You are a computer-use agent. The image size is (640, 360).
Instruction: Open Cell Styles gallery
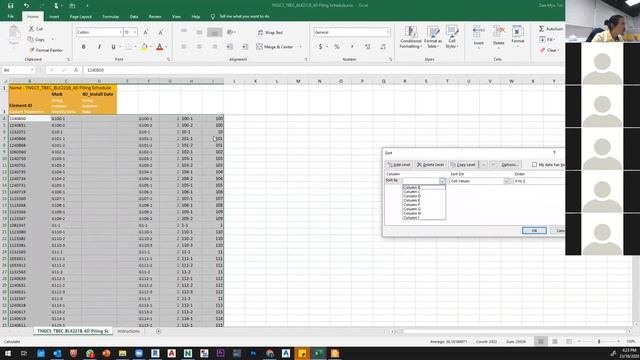point(451,38)
